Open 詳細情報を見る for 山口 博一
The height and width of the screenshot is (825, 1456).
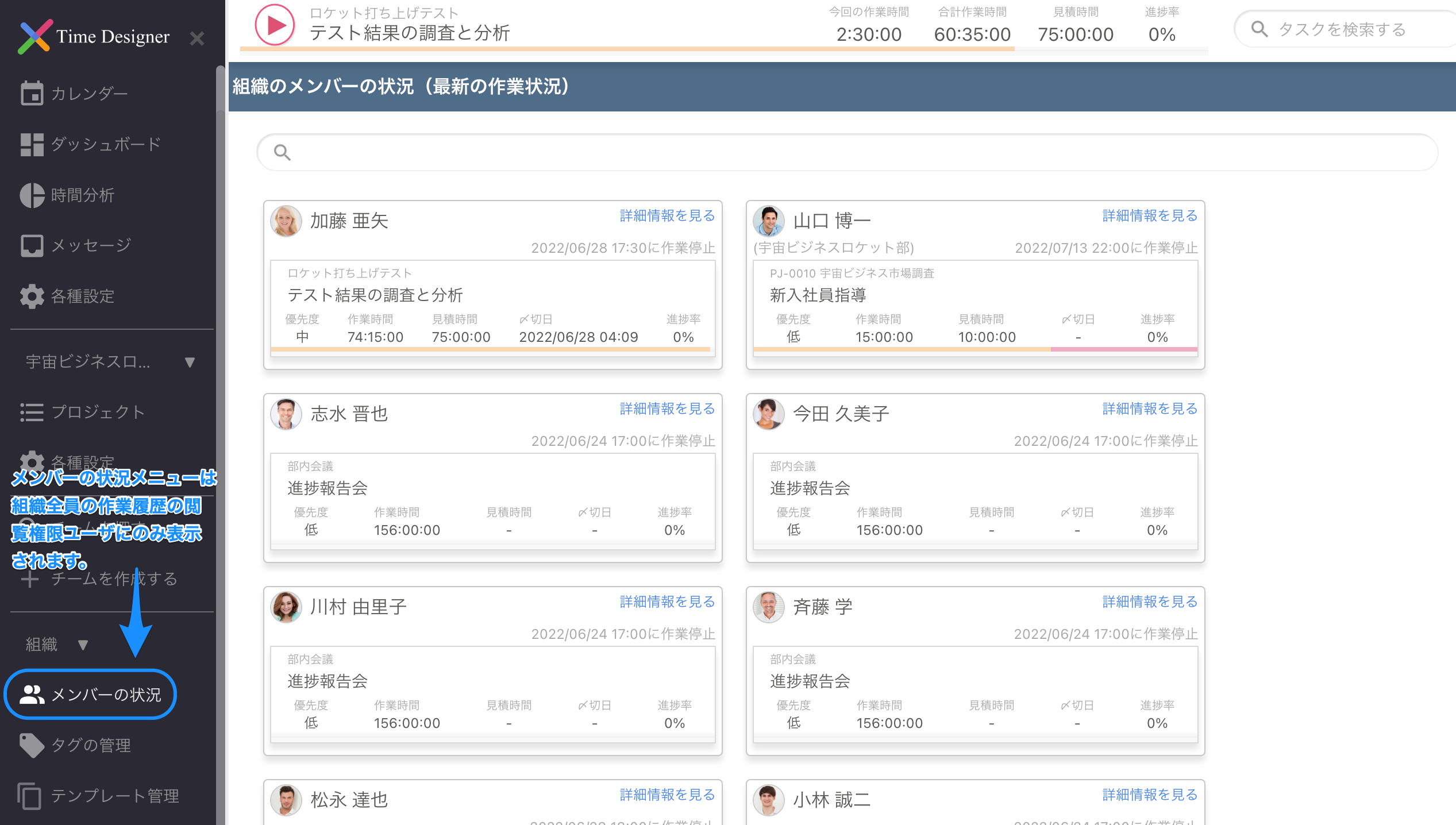point(1150,216)
